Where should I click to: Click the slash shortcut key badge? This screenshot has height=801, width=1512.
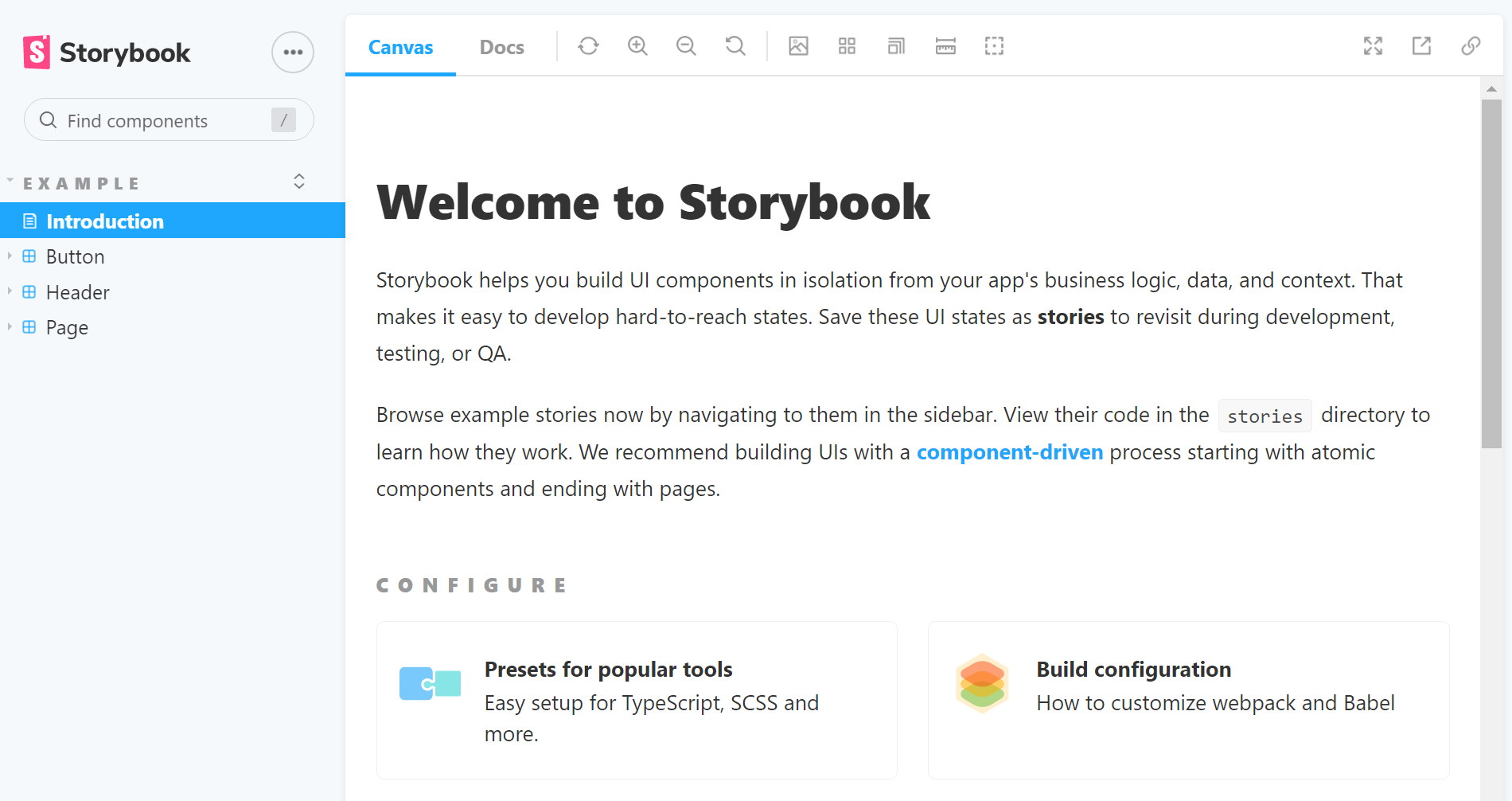point(283,120)
